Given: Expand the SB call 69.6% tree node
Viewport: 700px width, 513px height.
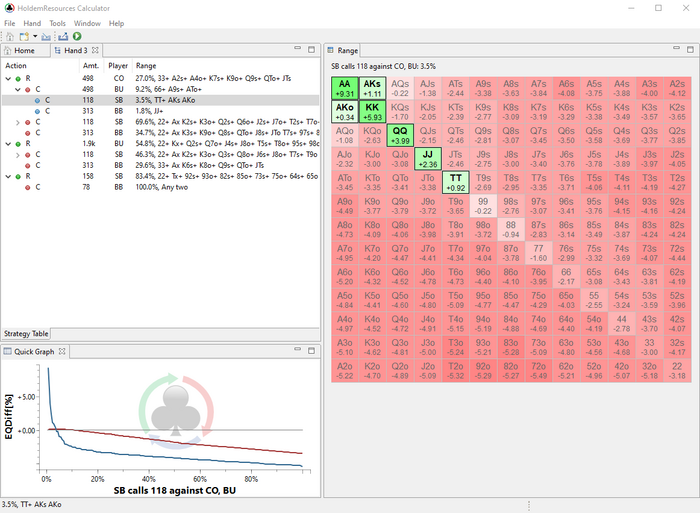Looking at the screenshot, I should point(17,122).
